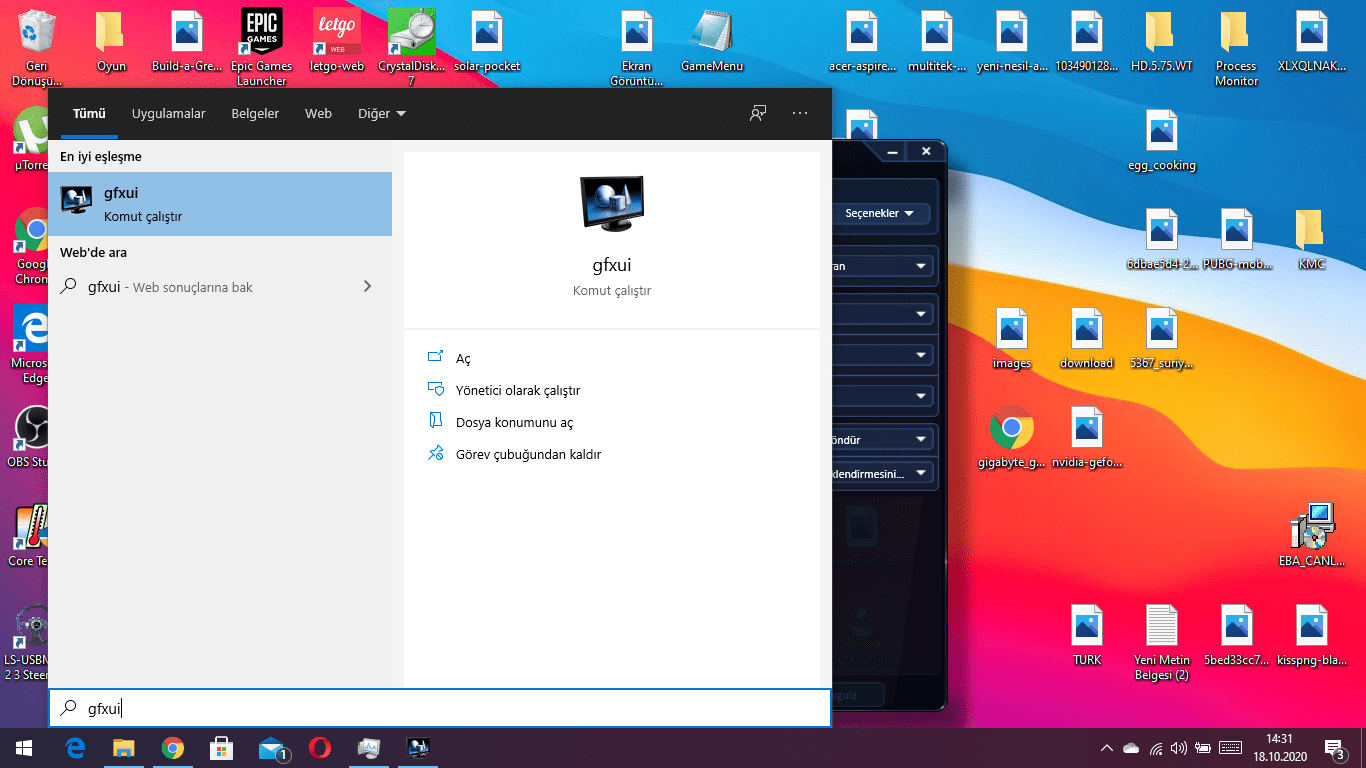Open the touch keyboard tray icon

pyautogui.click(x=1231, y=747)
